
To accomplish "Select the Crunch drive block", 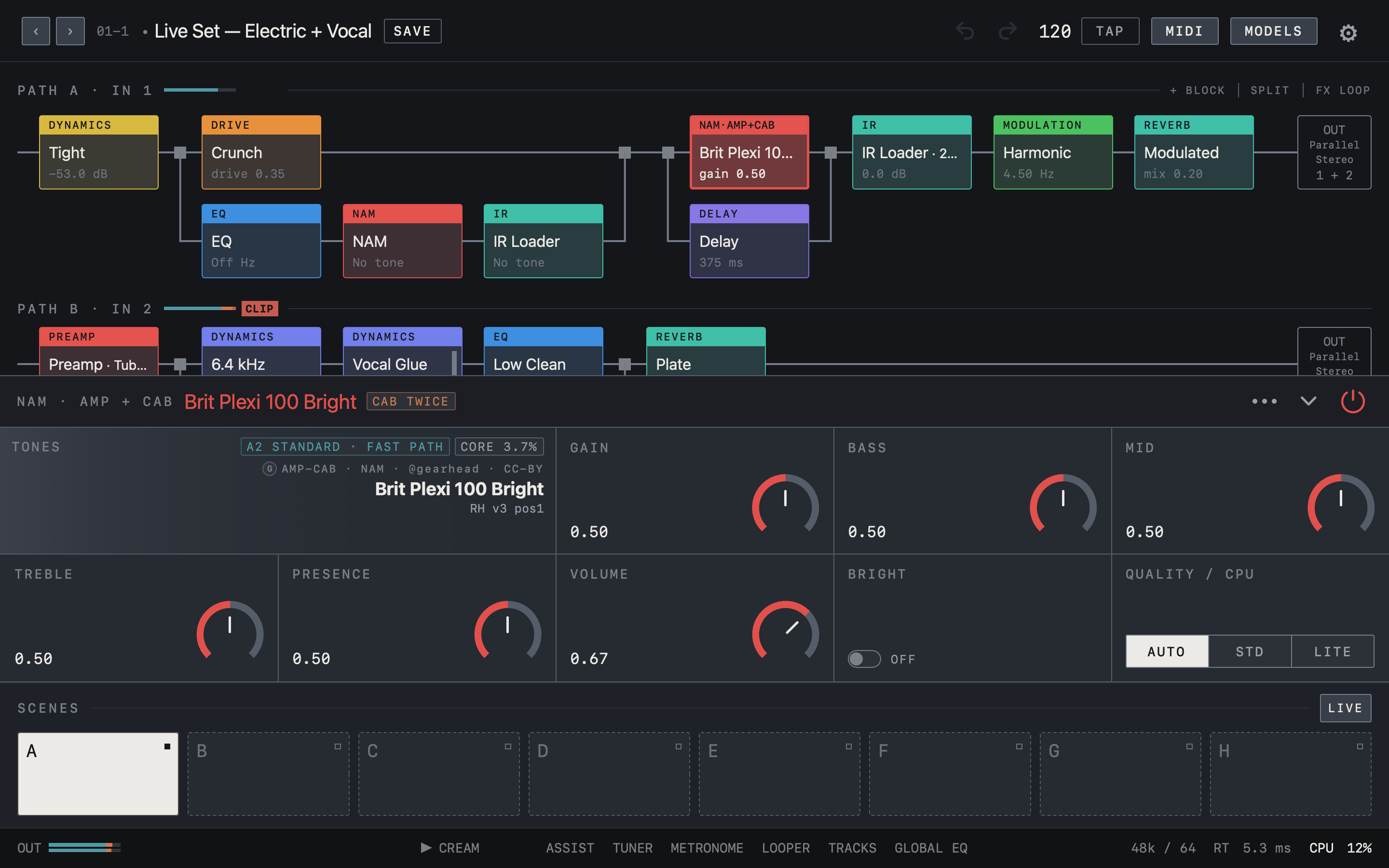I will 261,152.
